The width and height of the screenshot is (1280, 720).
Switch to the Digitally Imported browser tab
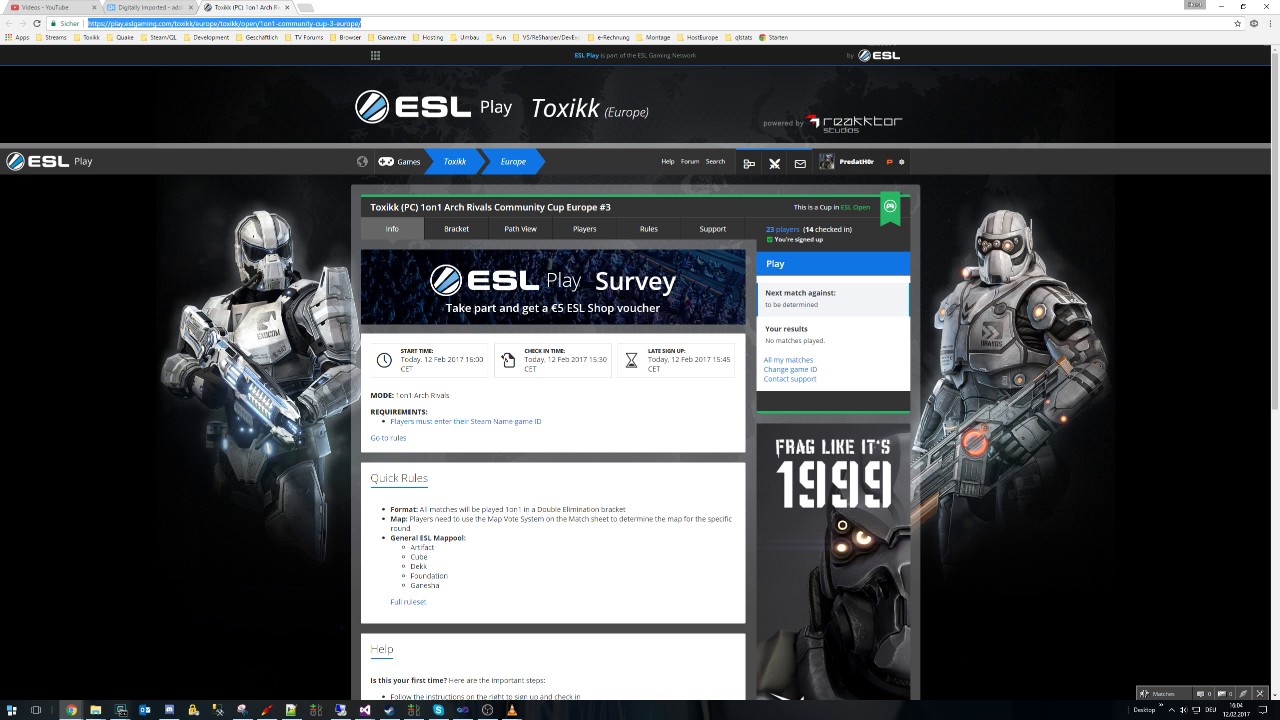coord(148,7)
